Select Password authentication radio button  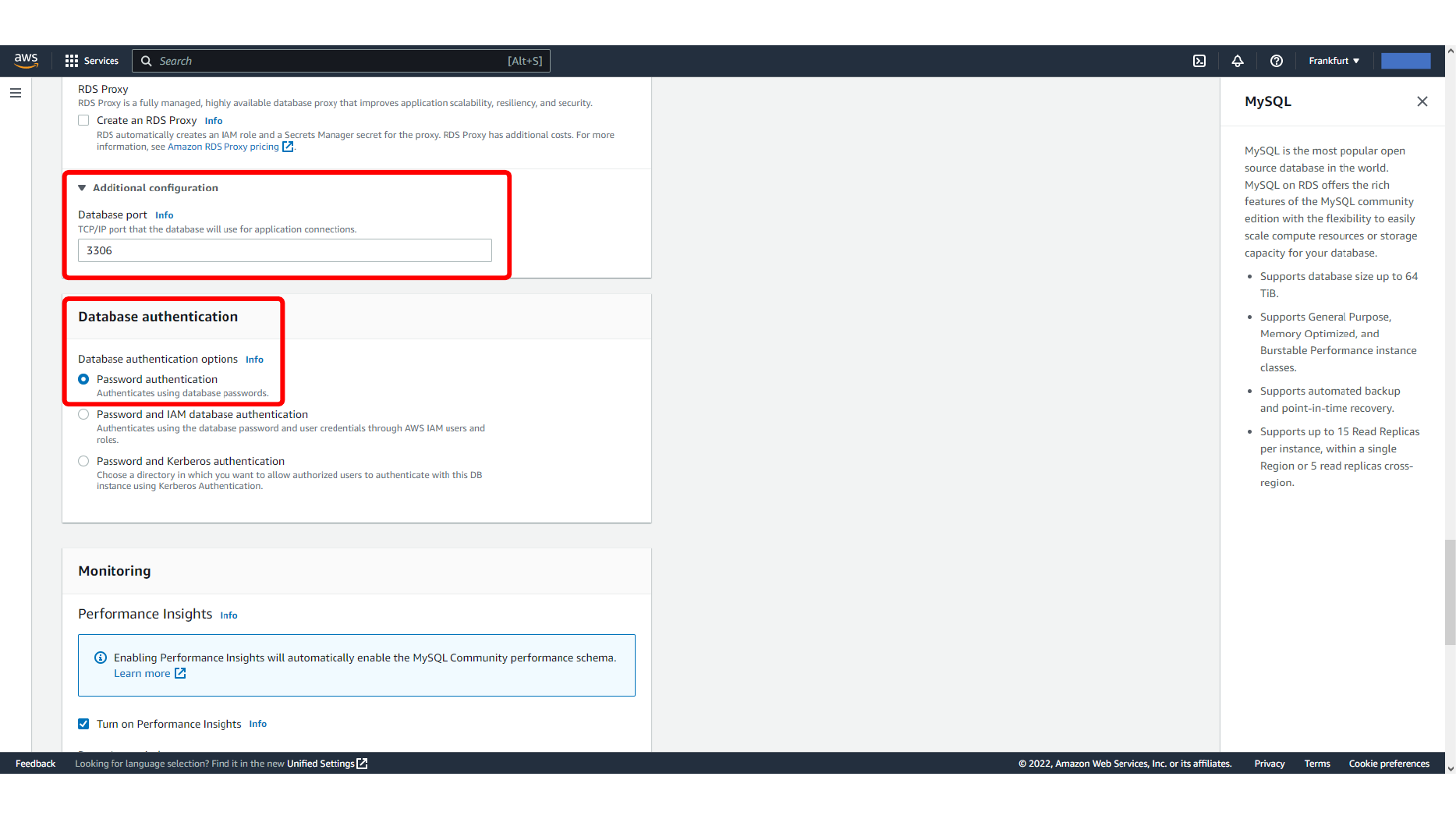point(83,379)
